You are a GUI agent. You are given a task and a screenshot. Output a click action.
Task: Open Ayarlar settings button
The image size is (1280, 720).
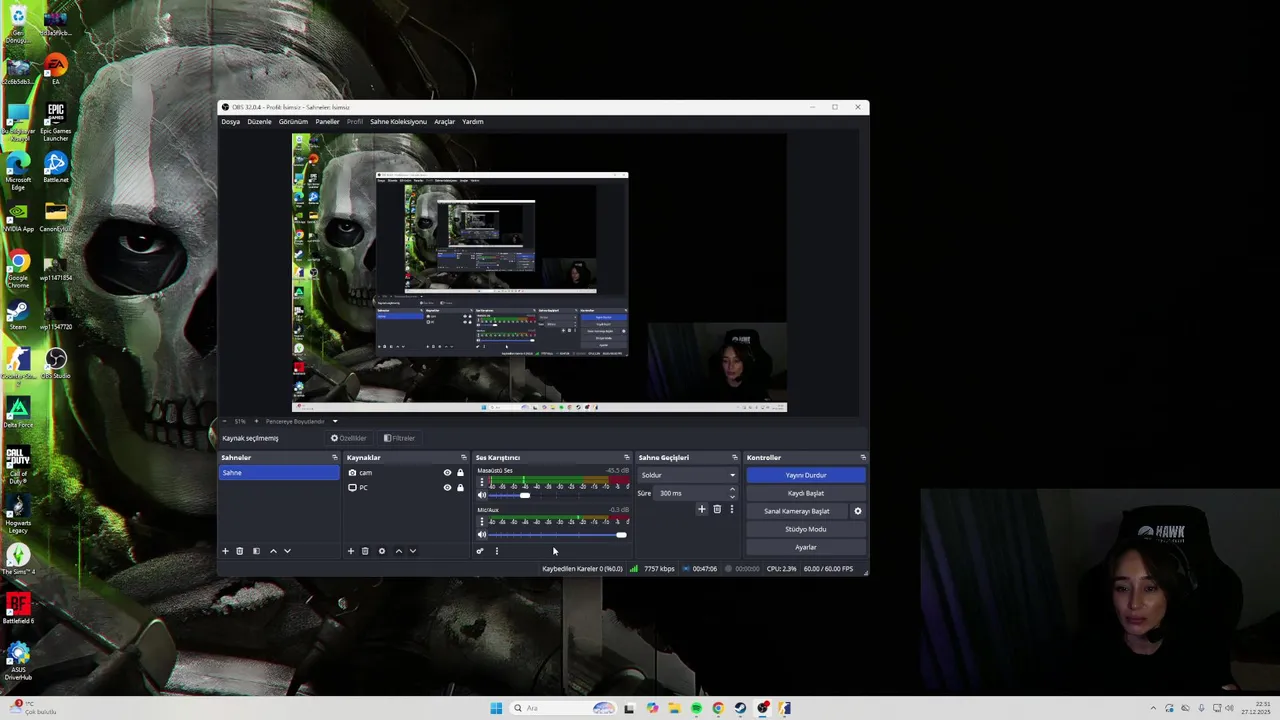(x=806, y=547)
